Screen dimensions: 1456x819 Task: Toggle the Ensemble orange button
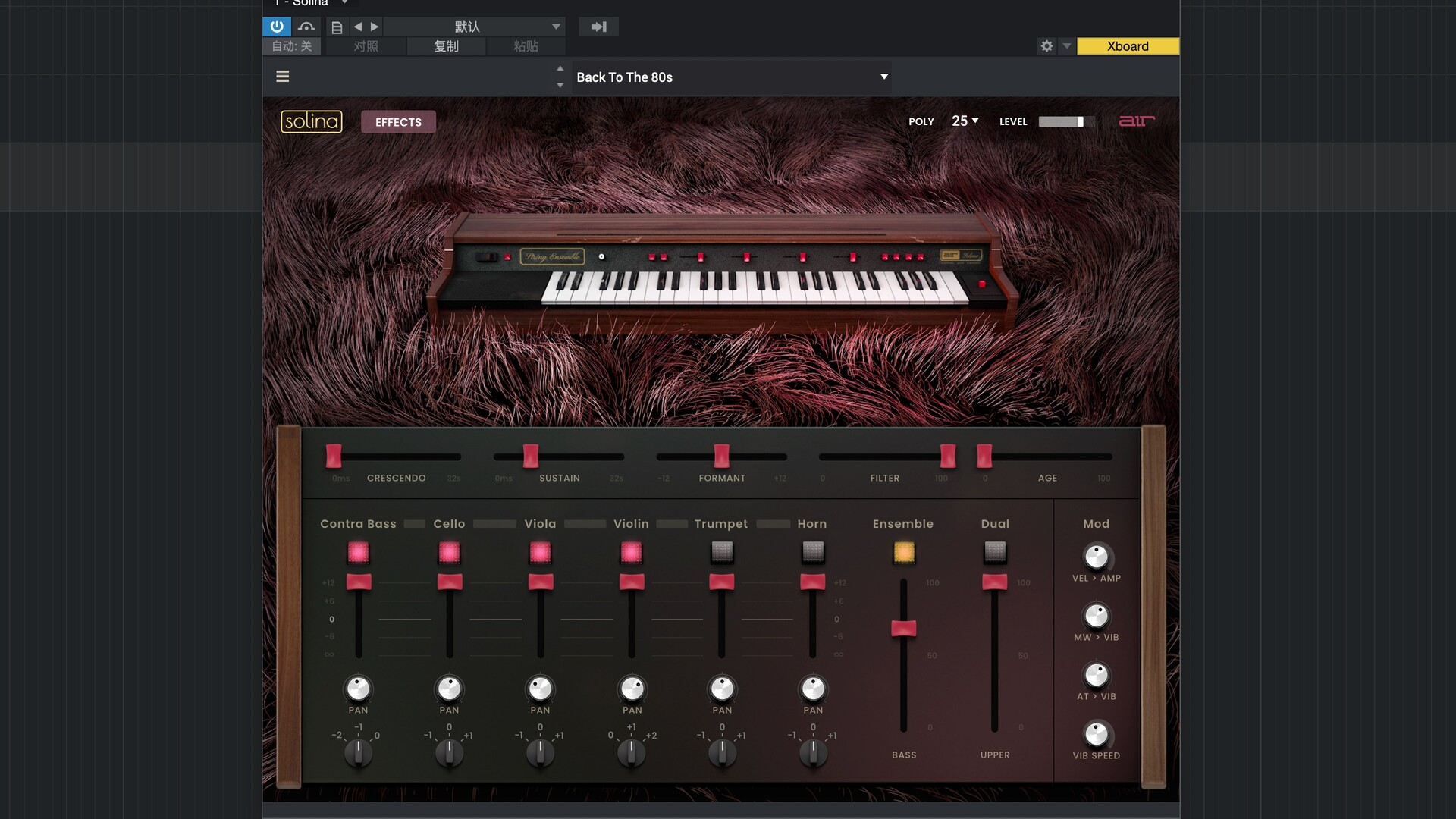click(904, 552)
